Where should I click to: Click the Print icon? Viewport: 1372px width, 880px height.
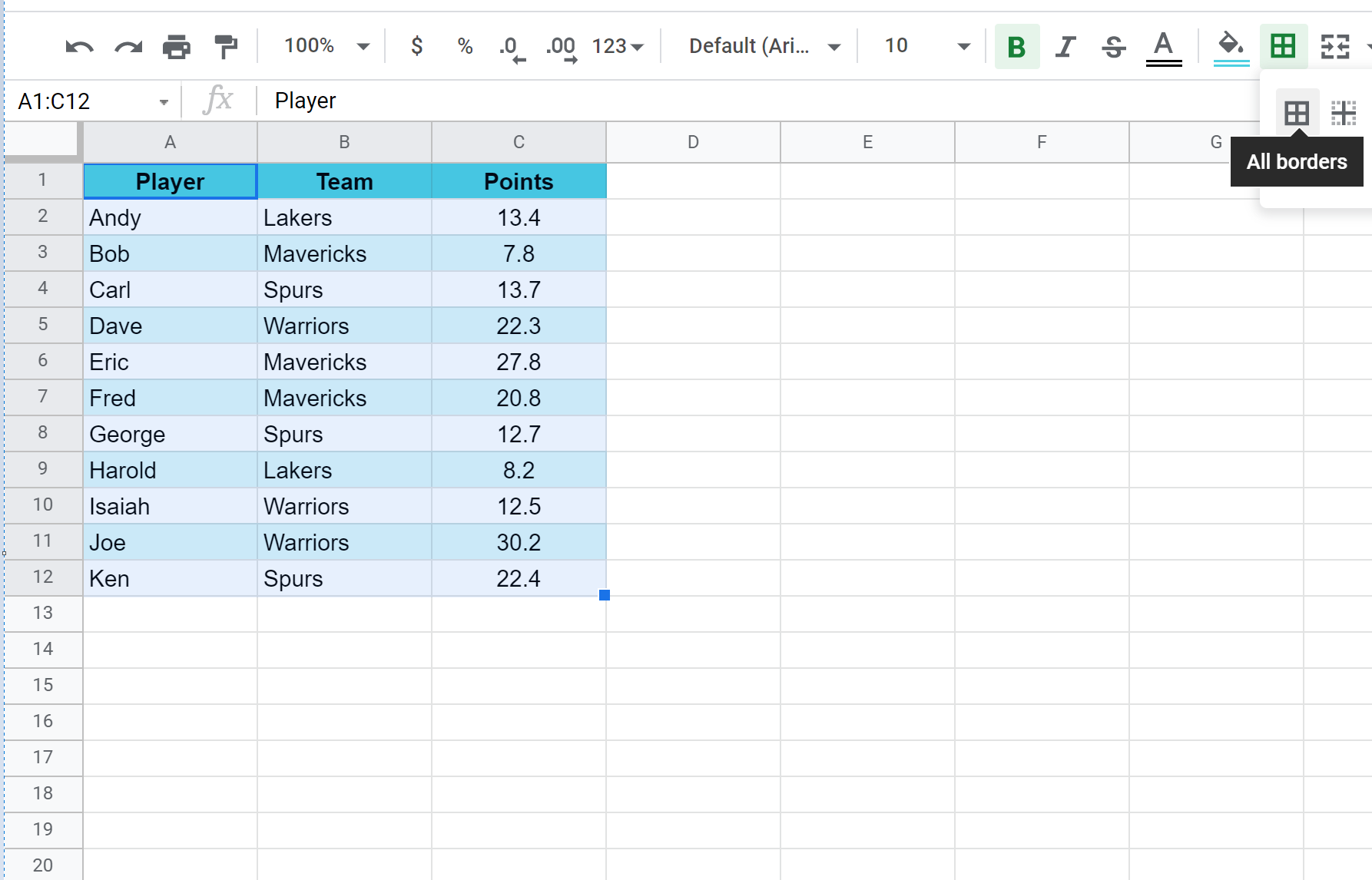(177, 47)
